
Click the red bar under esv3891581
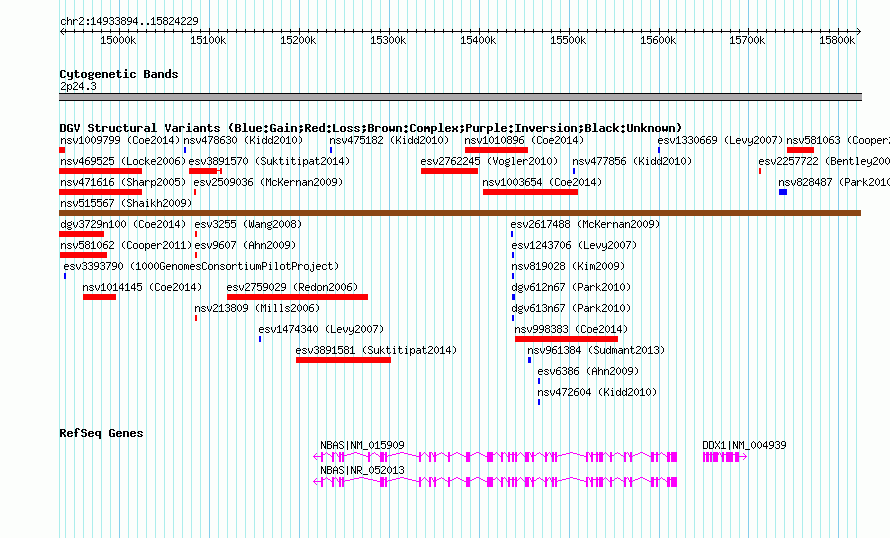tap(343, 360)
